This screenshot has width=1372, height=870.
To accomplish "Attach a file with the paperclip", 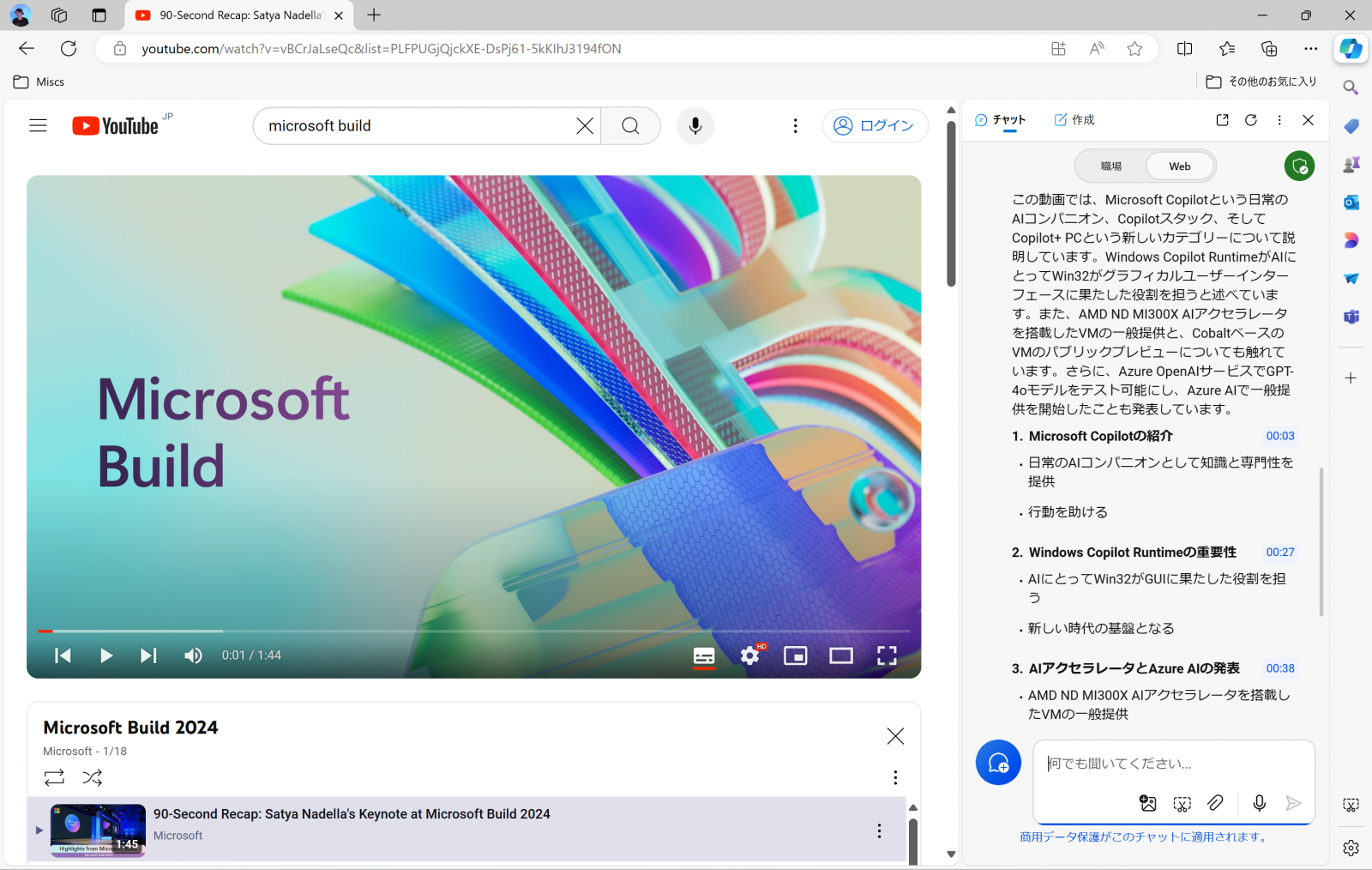I will click(x=1215, y=803).
